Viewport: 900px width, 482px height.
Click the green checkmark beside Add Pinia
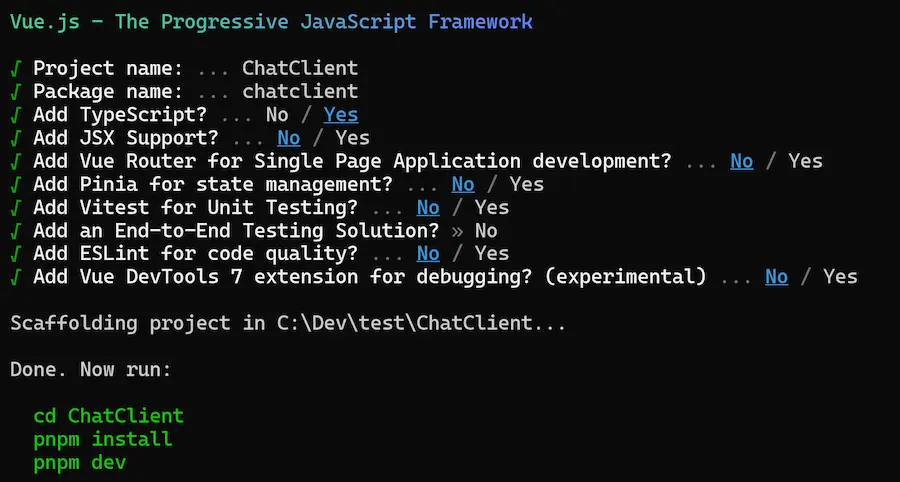point(16,185)
